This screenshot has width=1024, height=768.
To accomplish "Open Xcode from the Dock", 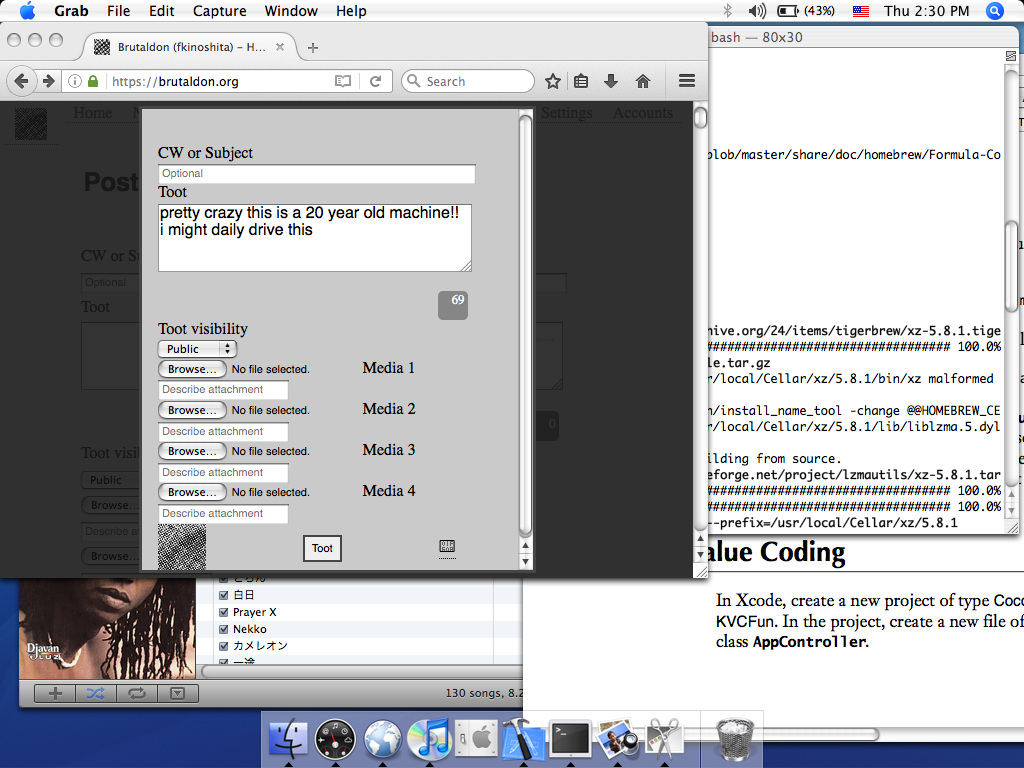I will pyautogui.click(x=523, y=740).
